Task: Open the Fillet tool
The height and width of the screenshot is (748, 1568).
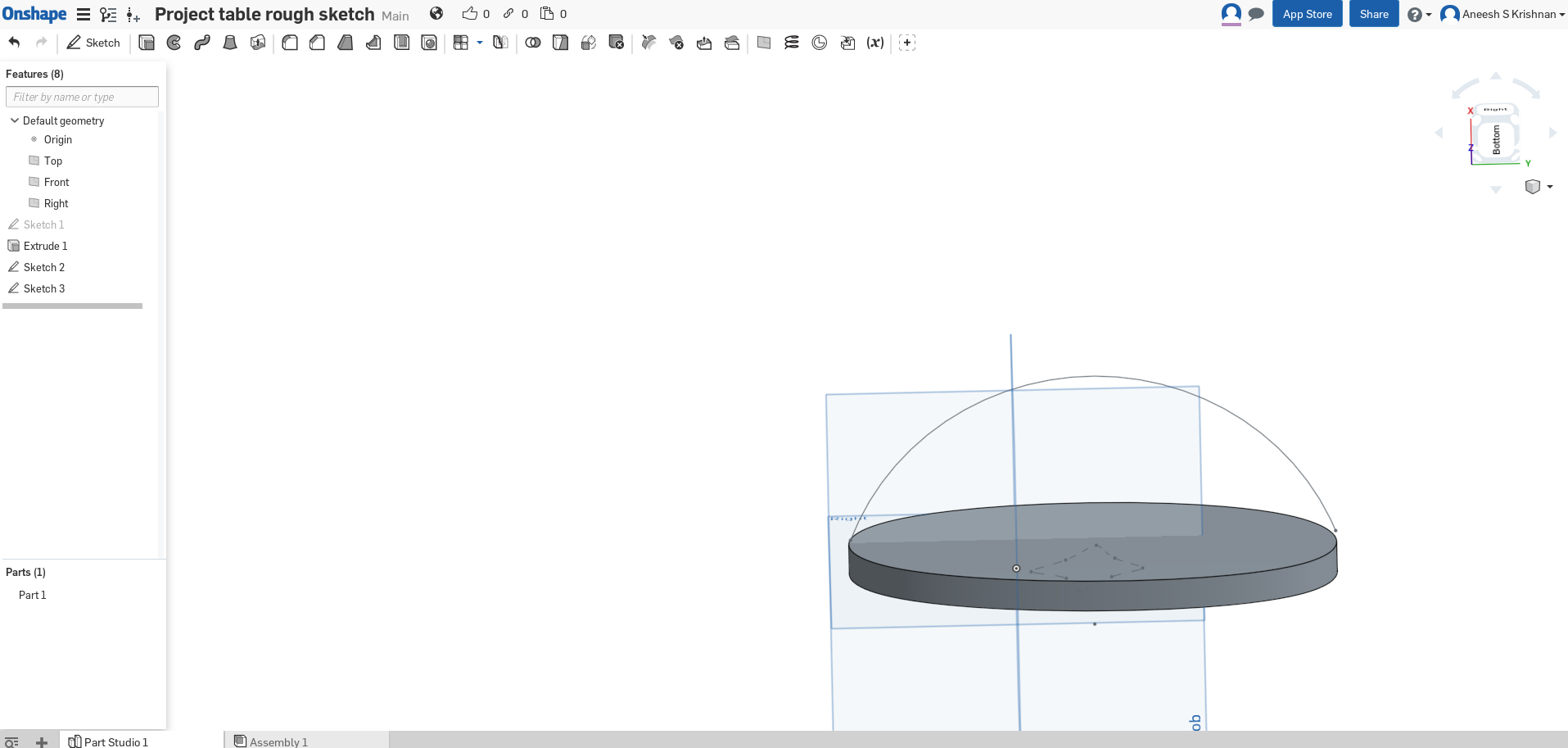Action: point(290,43)
